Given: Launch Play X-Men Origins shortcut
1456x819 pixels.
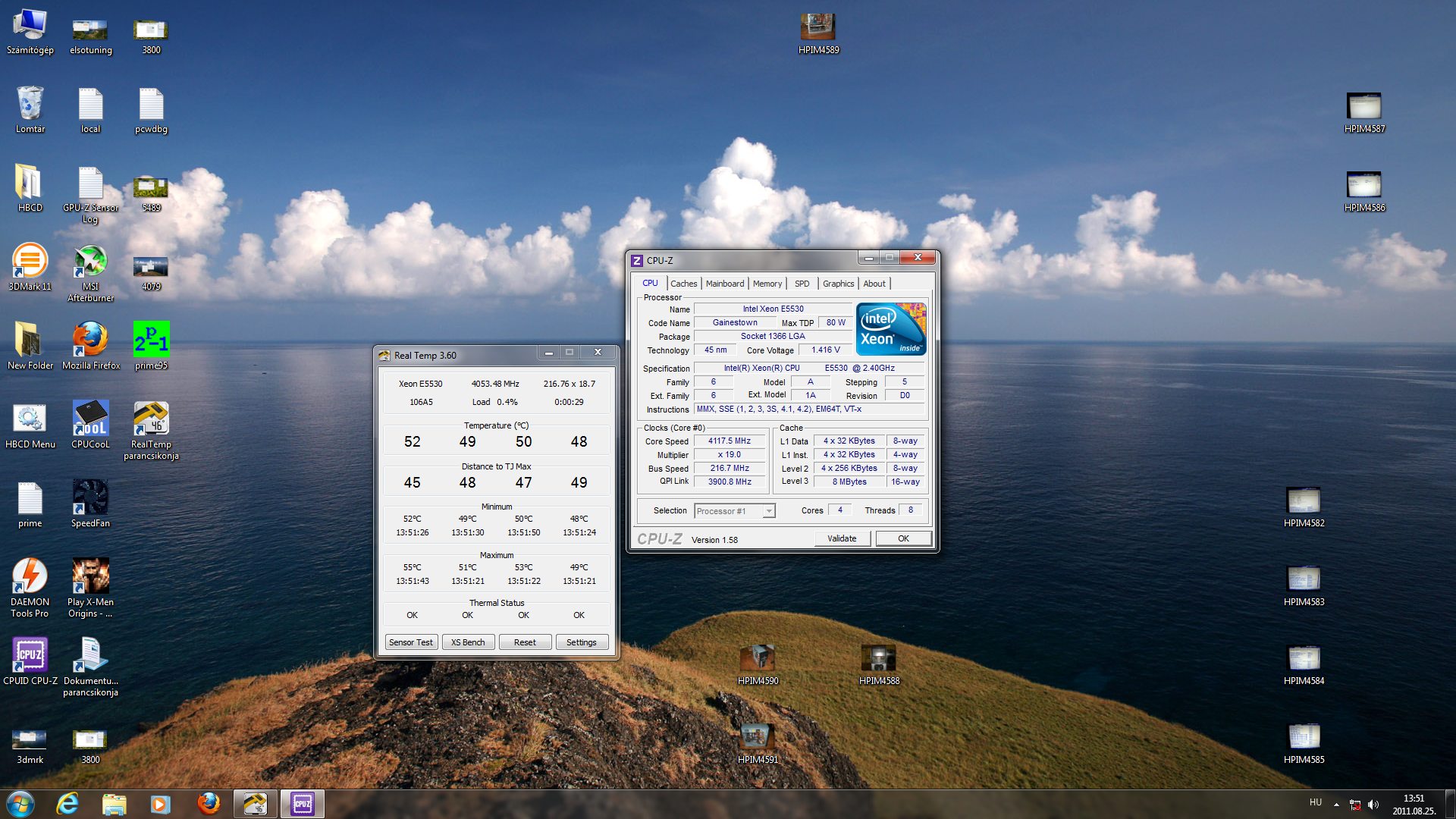Looking at the screenshot, I should [90, 588].
